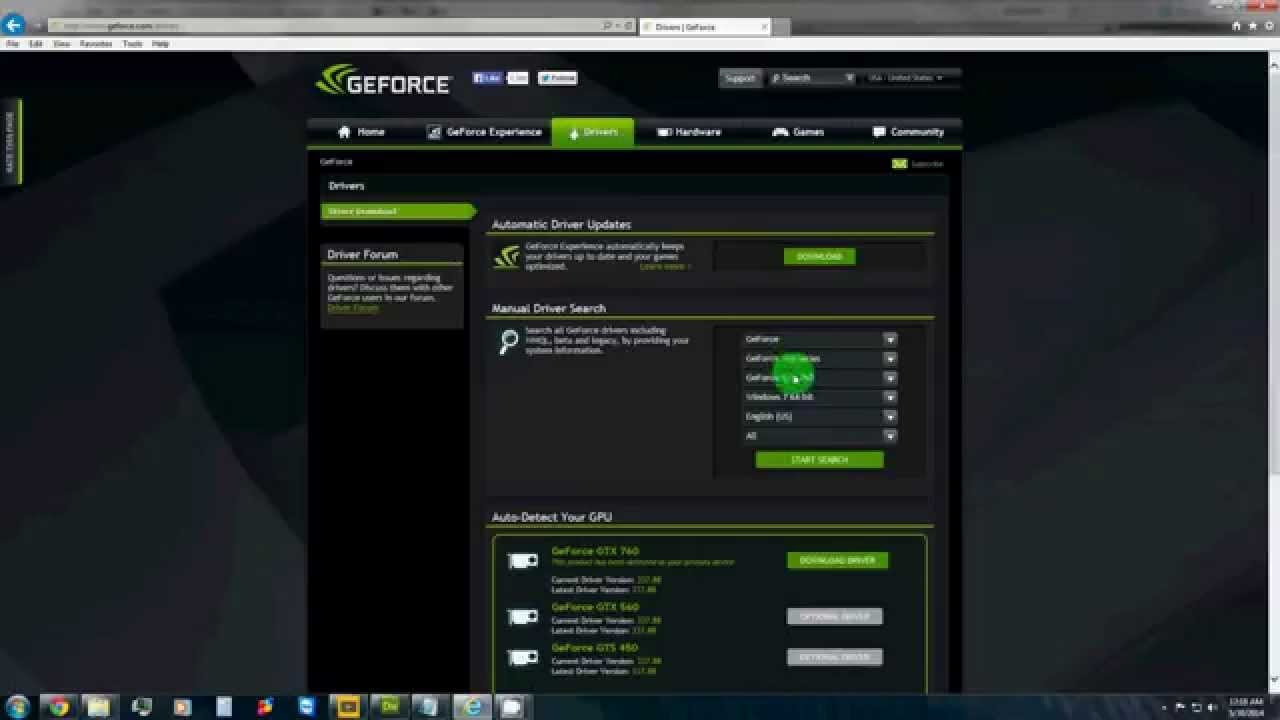Viewport: 1280px width, 720px height.
Task: Open the GeForce product model dropdown
Action: 819,378
